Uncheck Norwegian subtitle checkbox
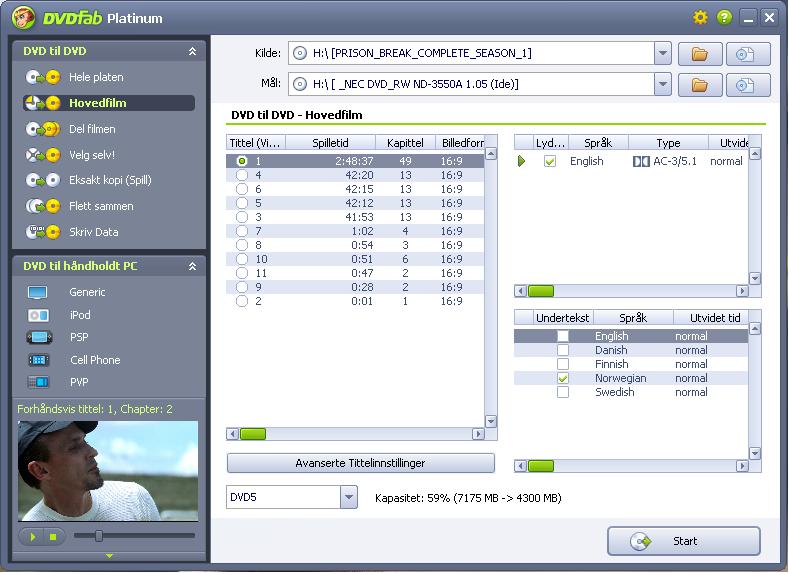The height and width of the screenshot is (574, 789). (x=563, y=378)
